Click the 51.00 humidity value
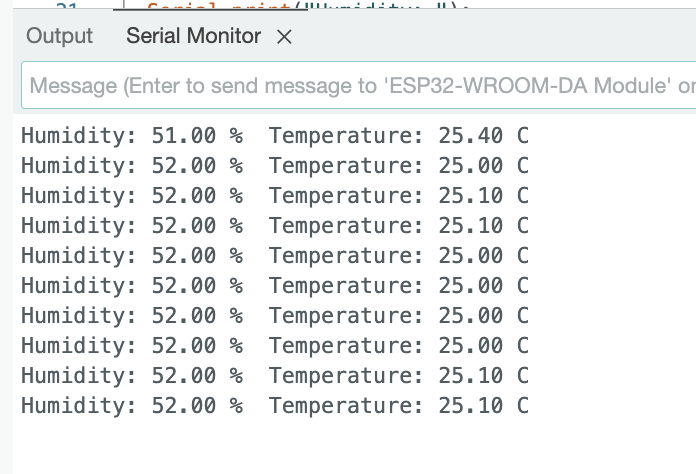The width and height of the screenshot is (696, 474). click(x=184, y=135)
